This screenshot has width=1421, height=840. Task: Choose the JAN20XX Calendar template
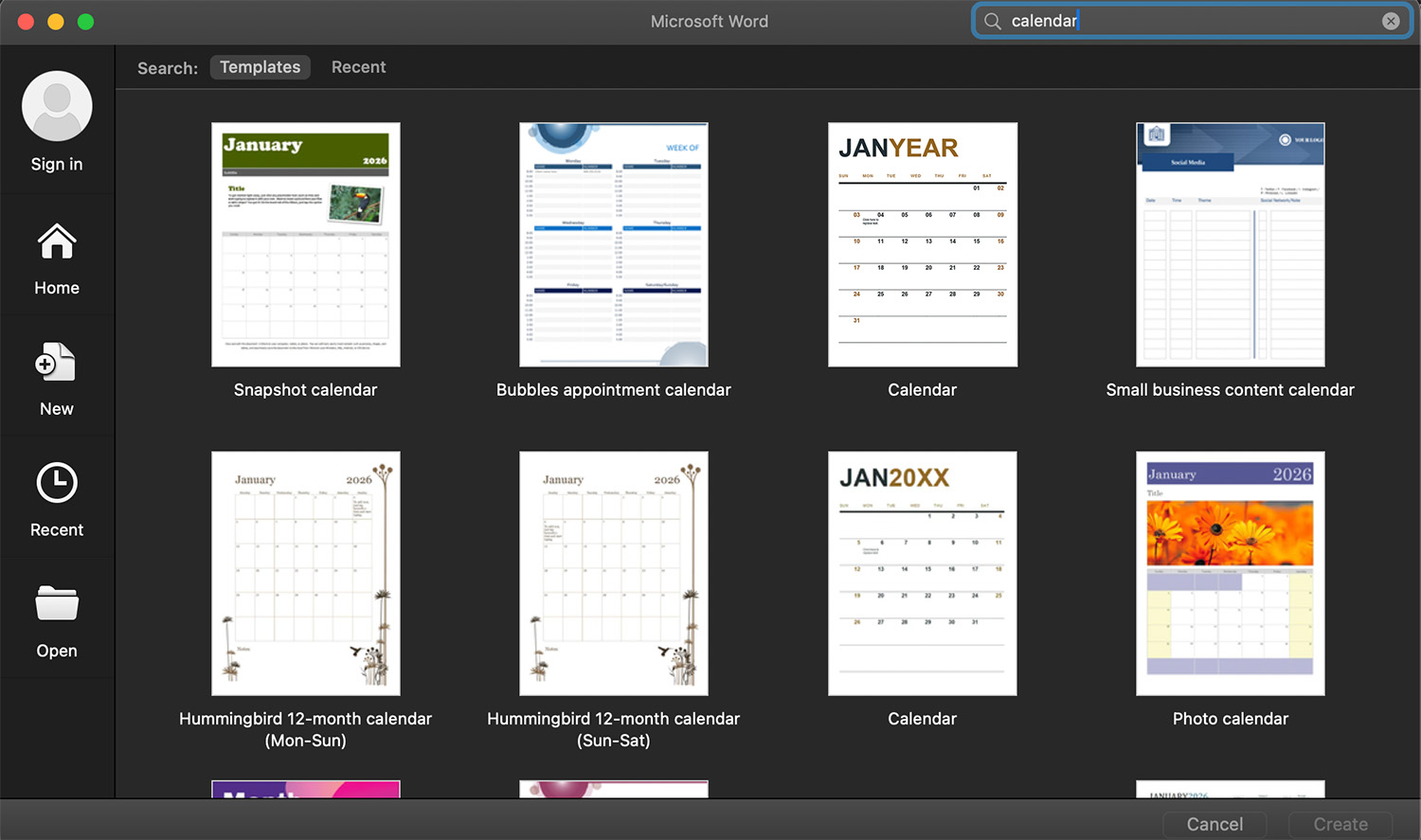[x=922, y=572]
